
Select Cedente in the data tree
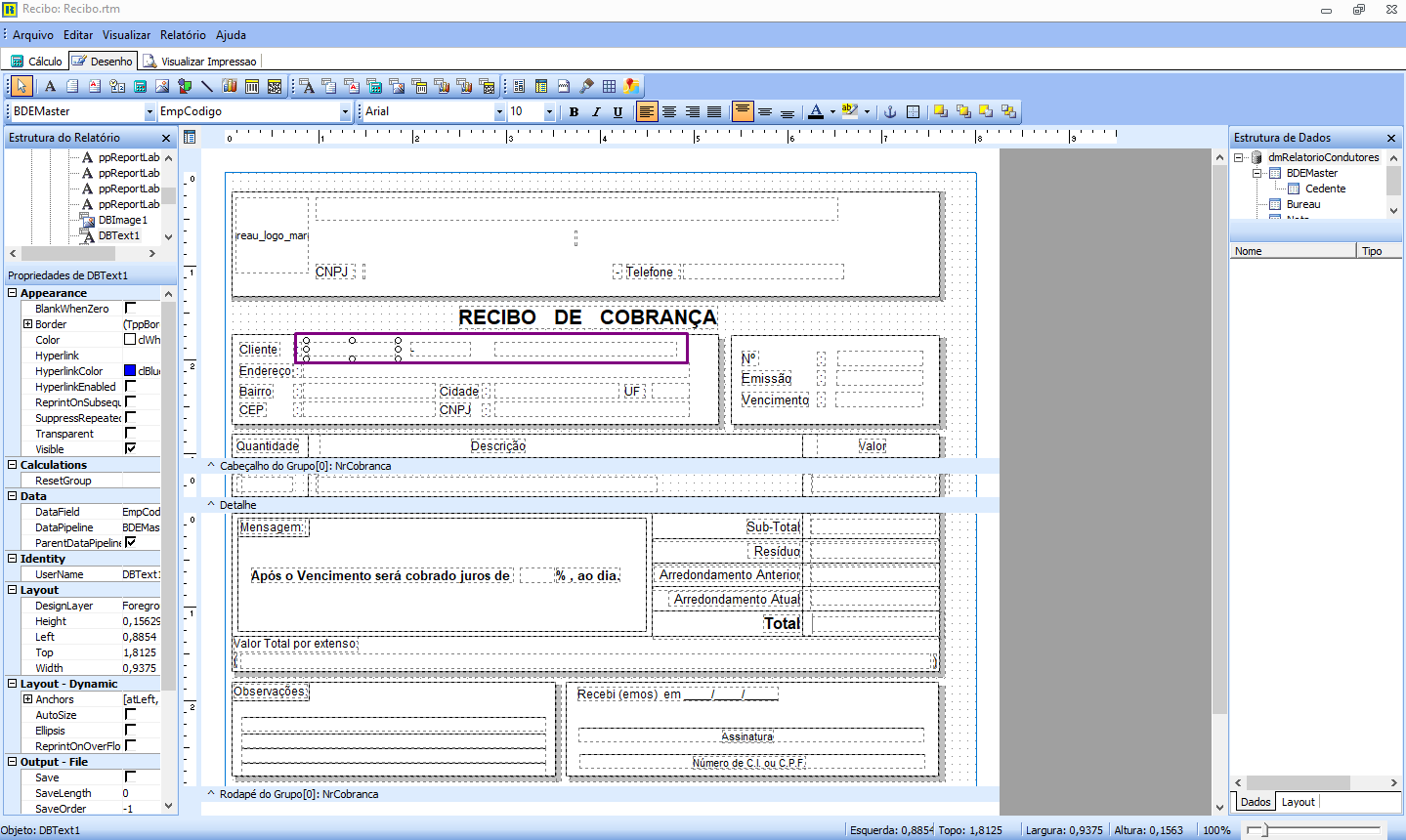tap(1325, 189)
